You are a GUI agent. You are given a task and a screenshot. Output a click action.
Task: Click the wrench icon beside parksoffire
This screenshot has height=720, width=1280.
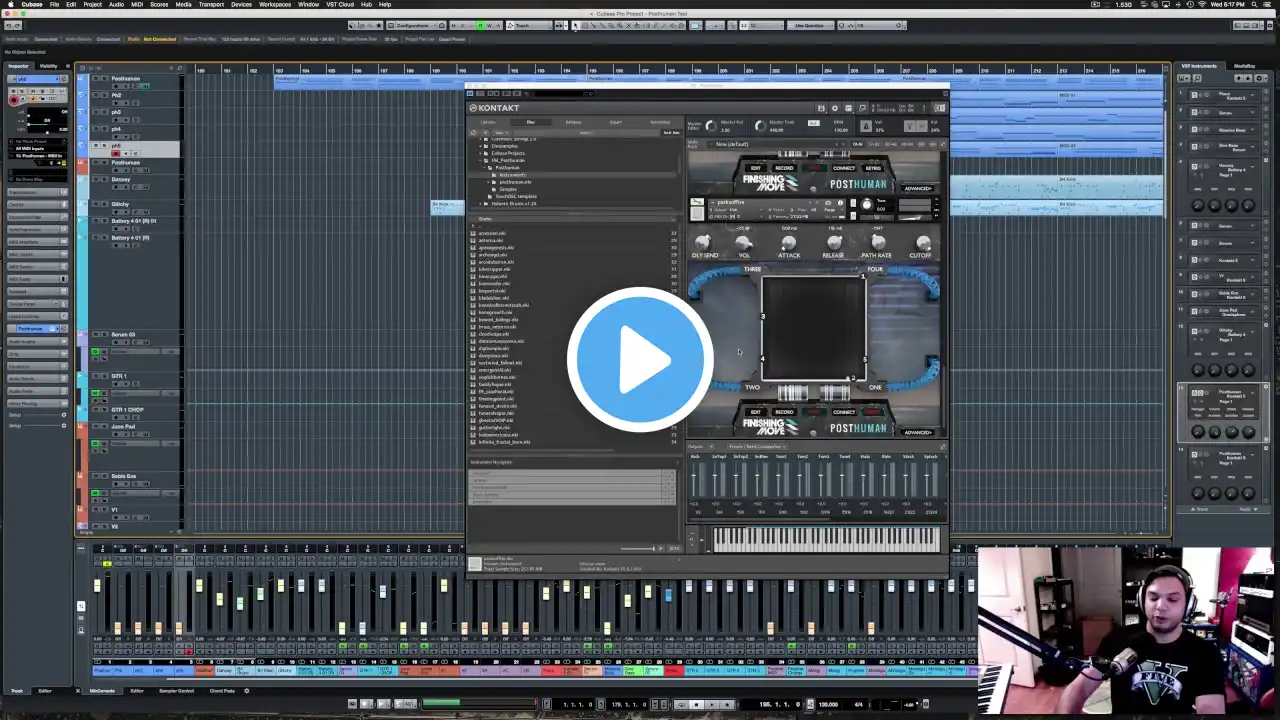[697, 203]
